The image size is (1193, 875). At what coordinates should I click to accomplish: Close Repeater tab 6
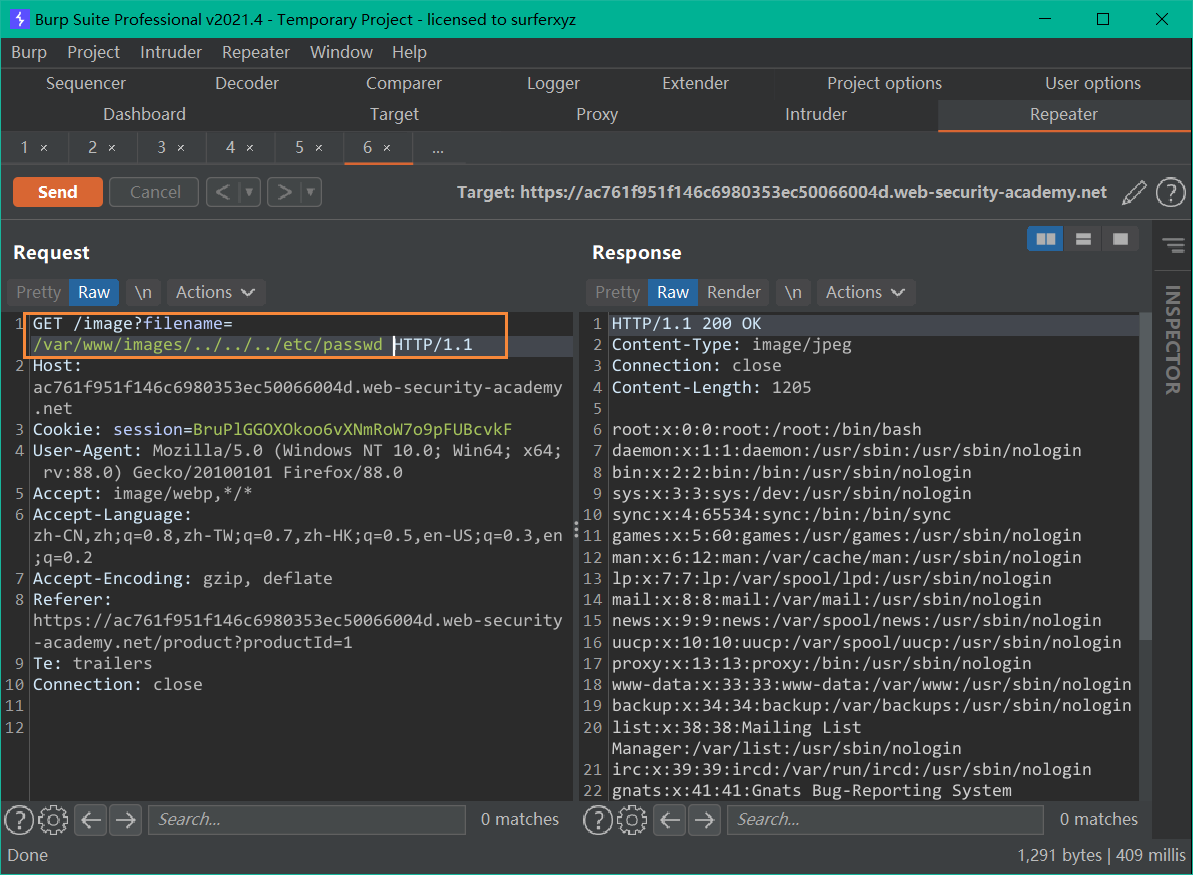click(387, 148)
